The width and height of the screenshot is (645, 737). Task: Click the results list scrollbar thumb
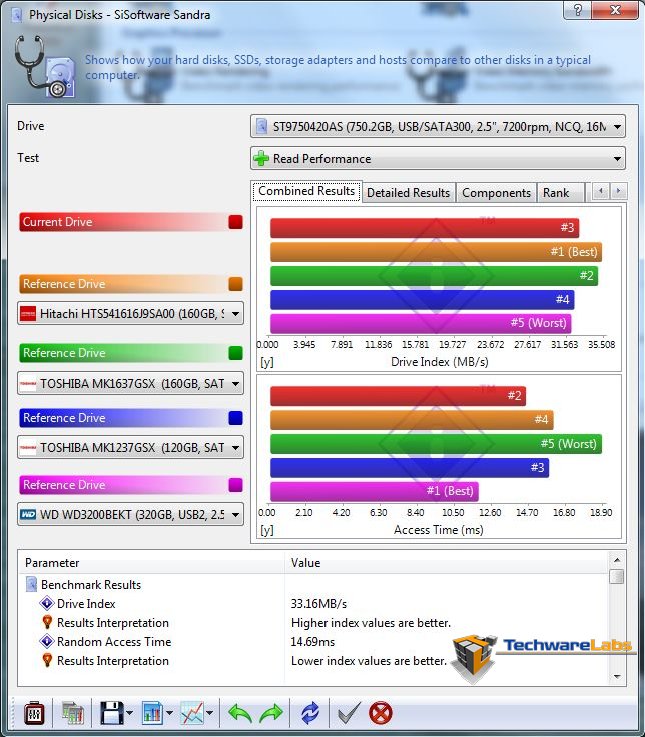click(x=617, y=576)
